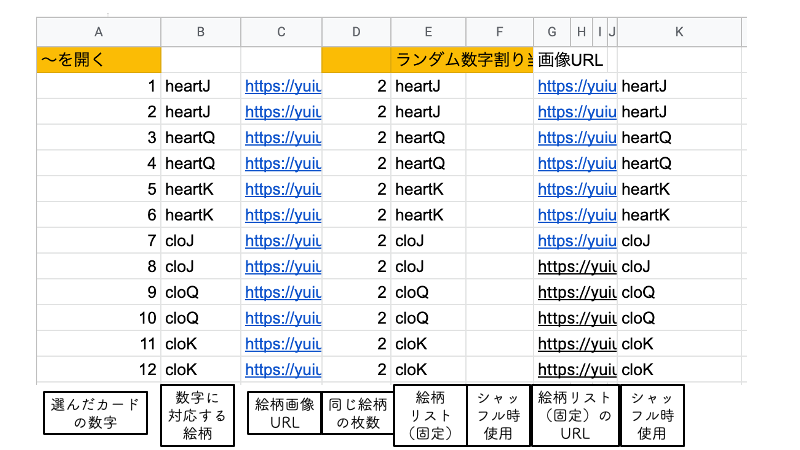Click the empty column F cell in row 1
Screen dimensions: 800x450
pos(499,86)
